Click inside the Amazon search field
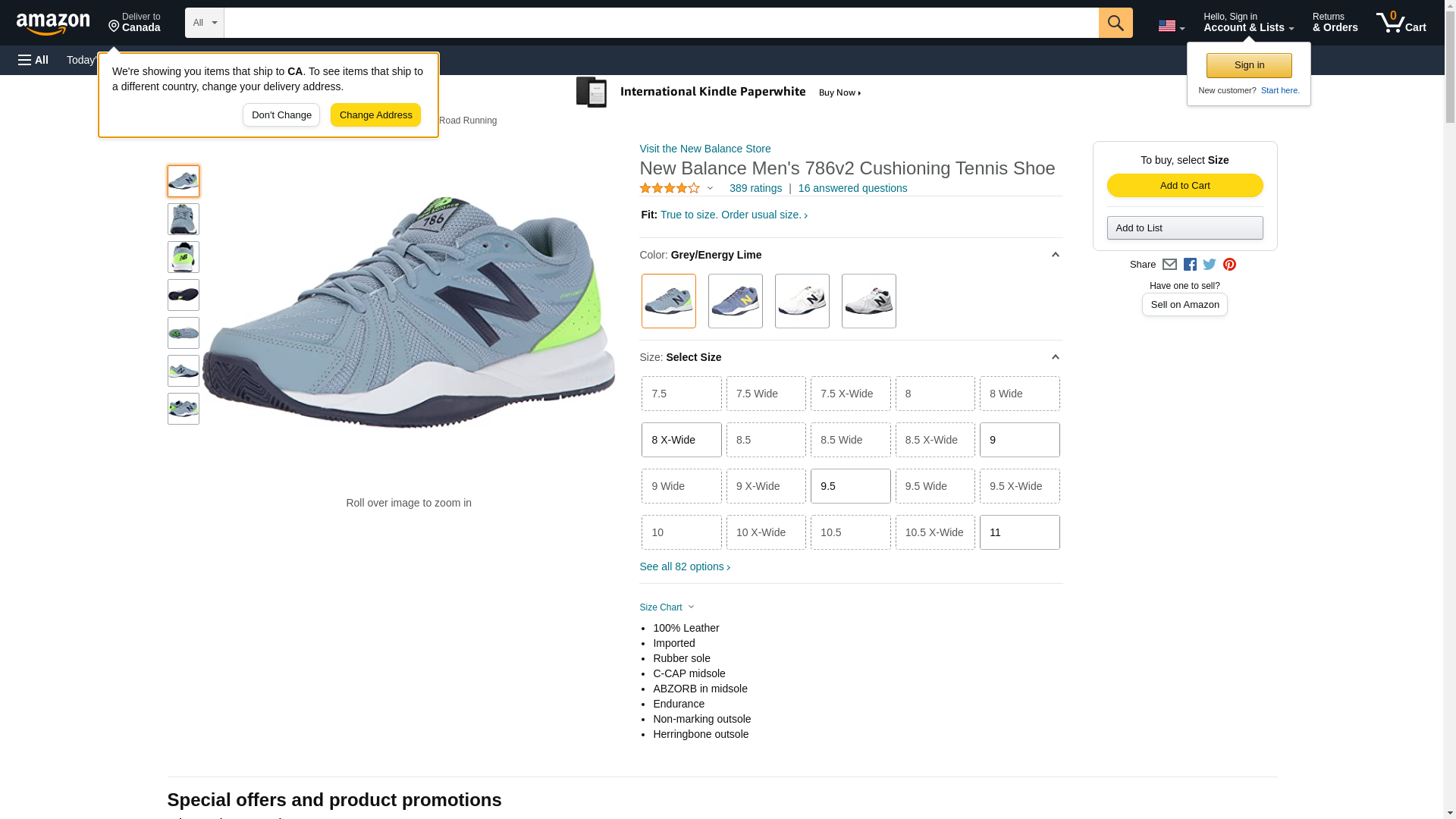The width and height of the screenshot is (1456, 819). pos(660,23)
